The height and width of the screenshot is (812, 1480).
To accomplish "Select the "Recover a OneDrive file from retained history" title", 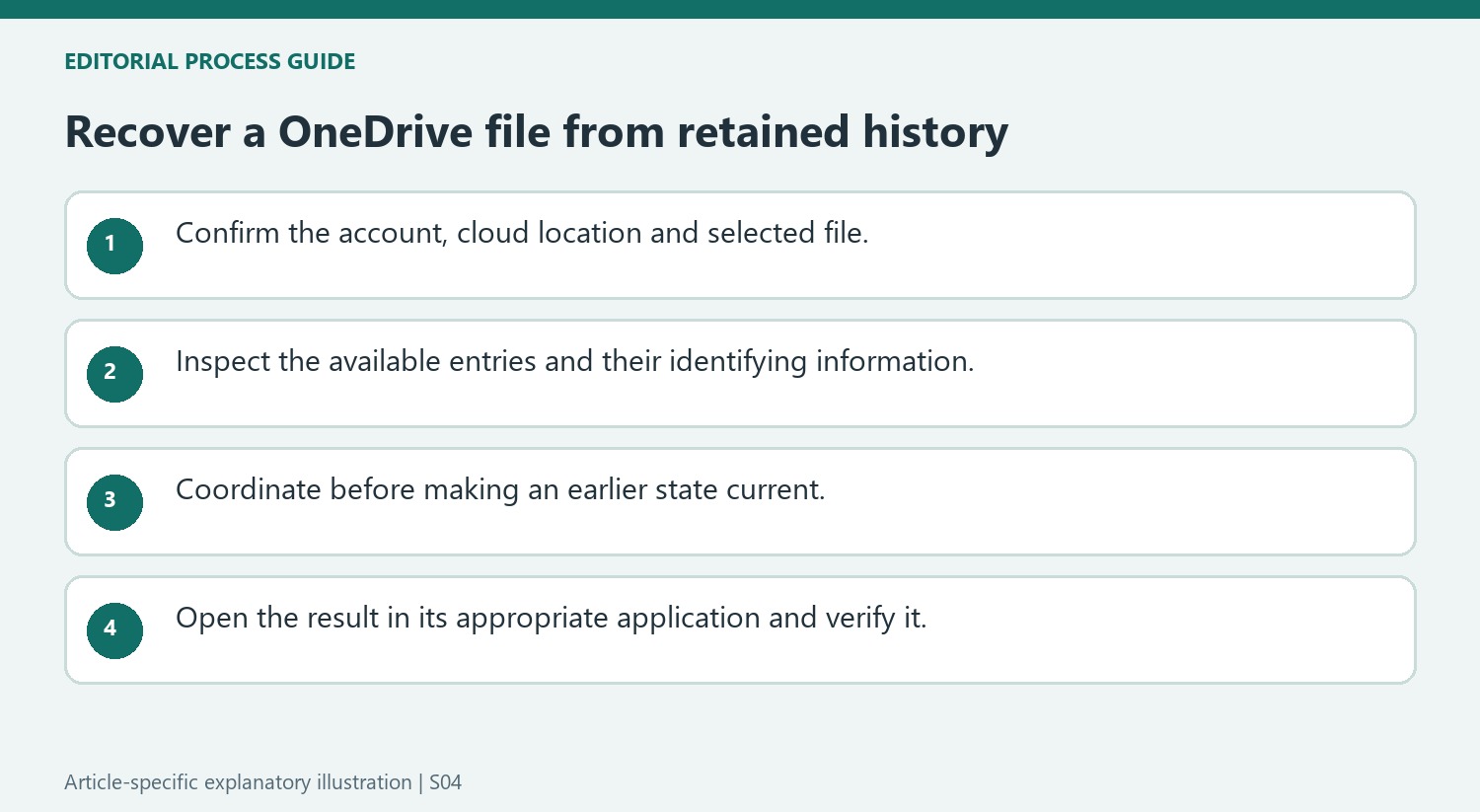I will tap(537, 132).
